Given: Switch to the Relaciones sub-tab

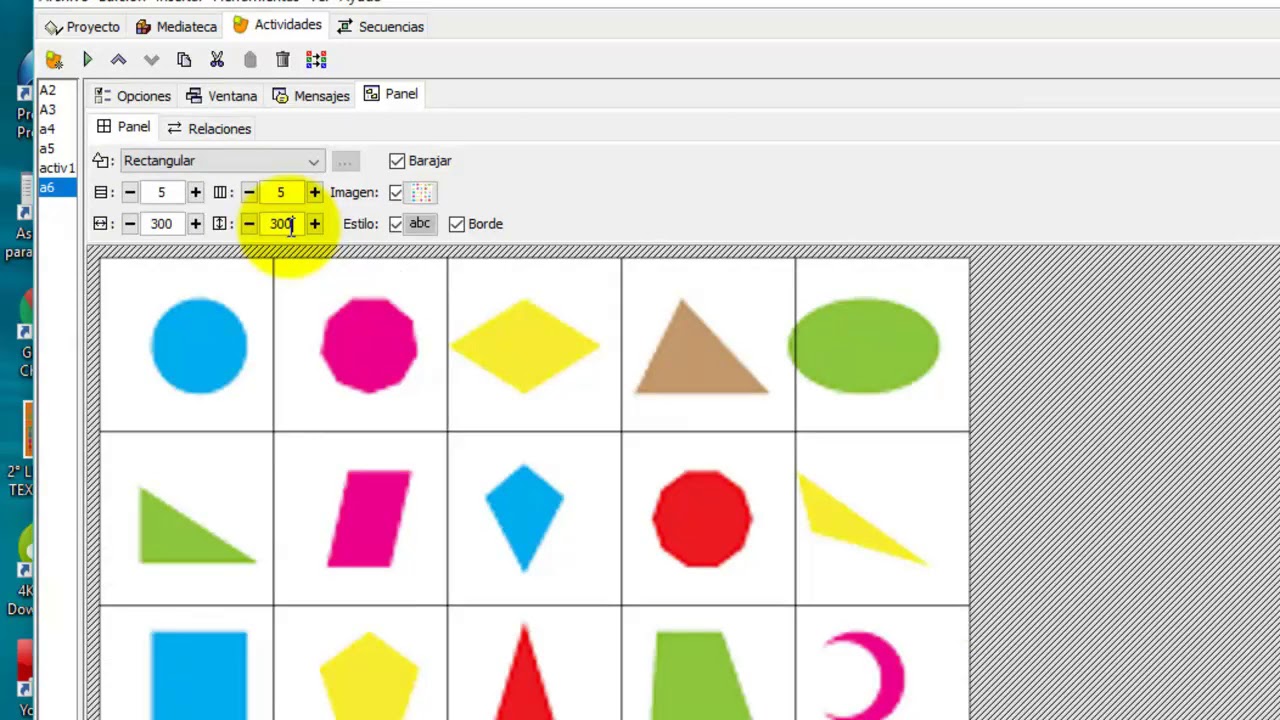Looking at the screenshot, I should pos(209,129).
